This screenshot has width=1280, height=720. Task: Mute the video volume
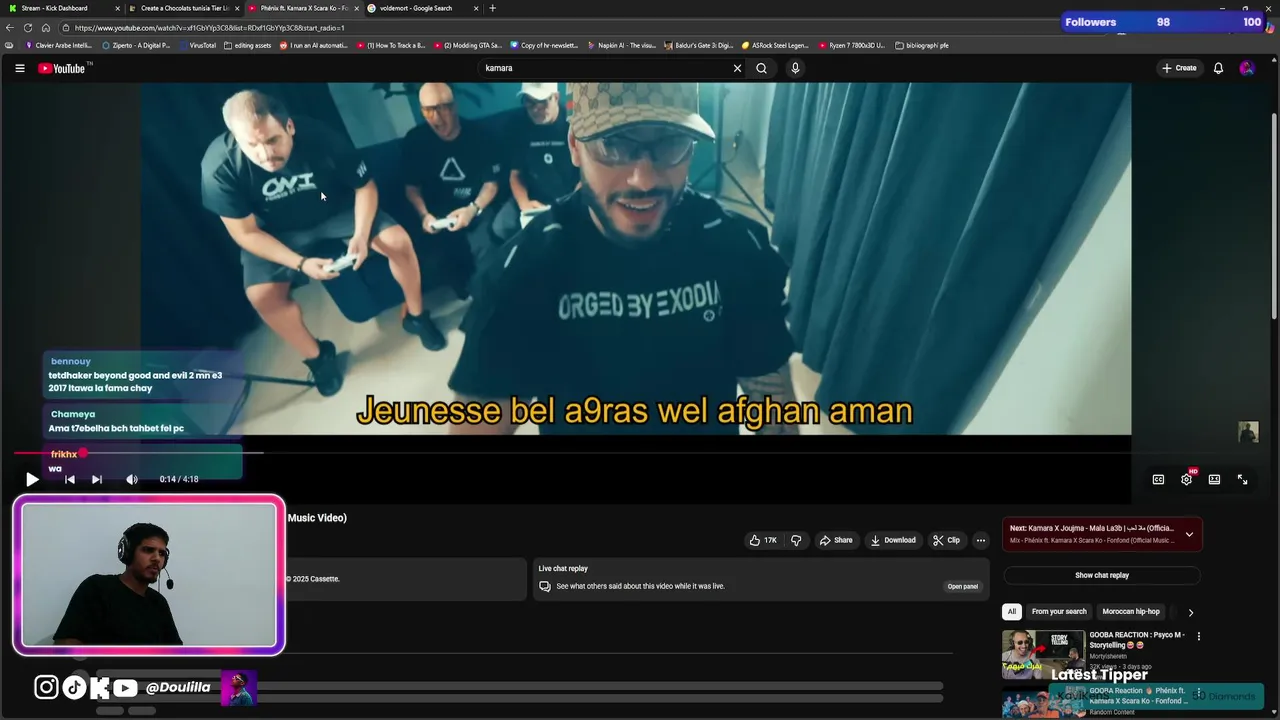132,479
